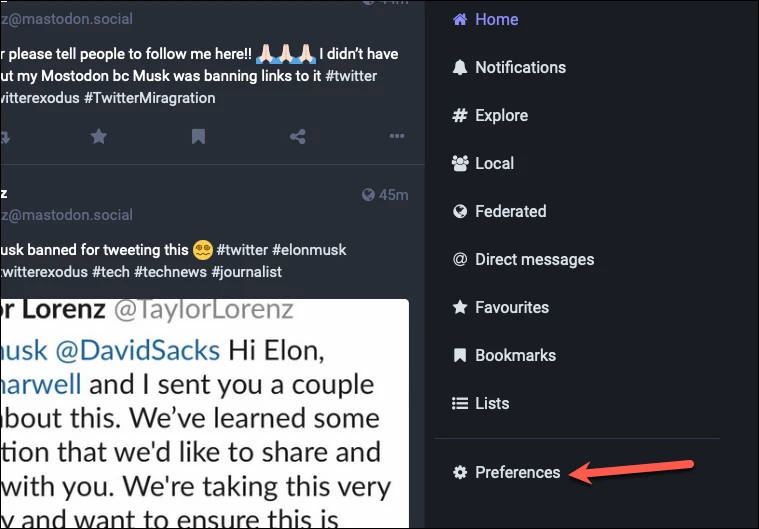
Task: Open the Local timeline
Action: tap(483, 163)
